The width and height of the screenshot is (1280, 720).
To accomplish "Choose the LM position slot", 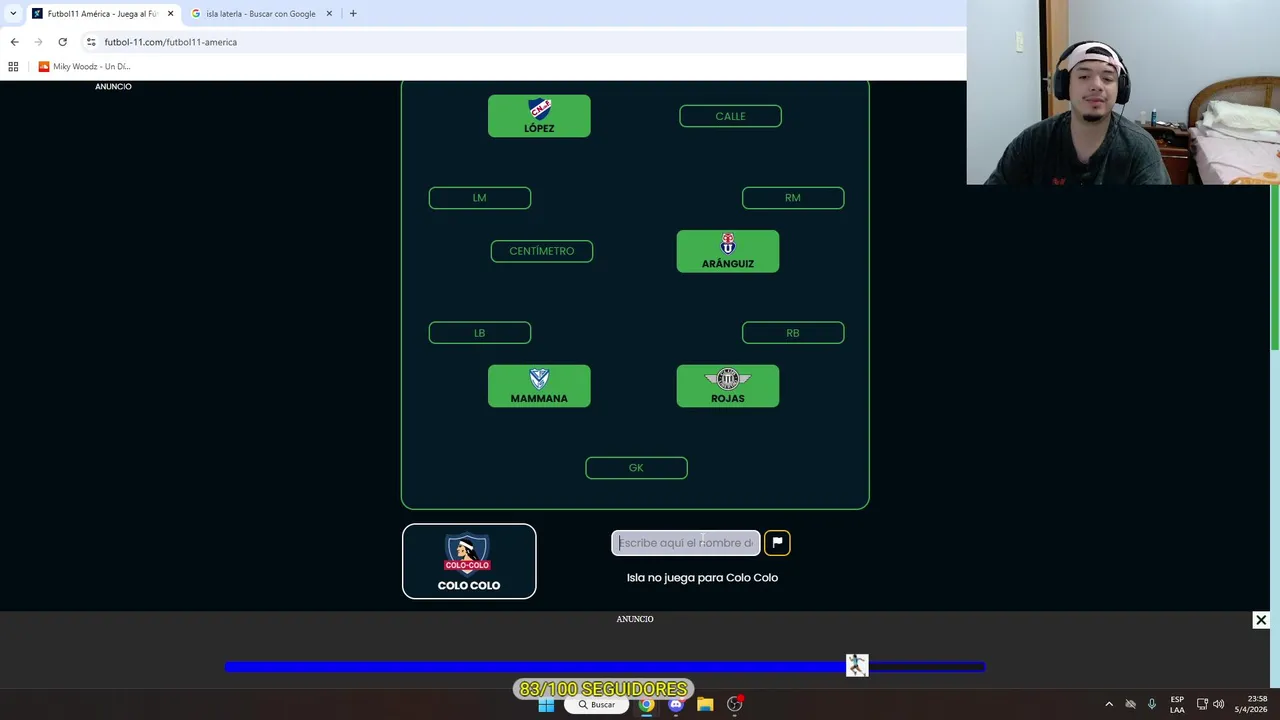I will (x=480, y=198).
